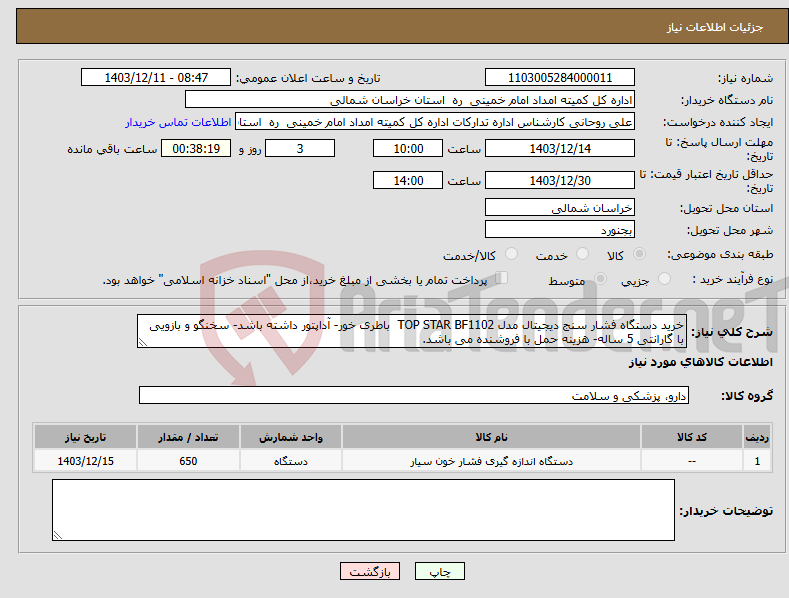This screenshot has width=789, height=598.
Task: Select the خدمت radio button
Action: (582, 254)
